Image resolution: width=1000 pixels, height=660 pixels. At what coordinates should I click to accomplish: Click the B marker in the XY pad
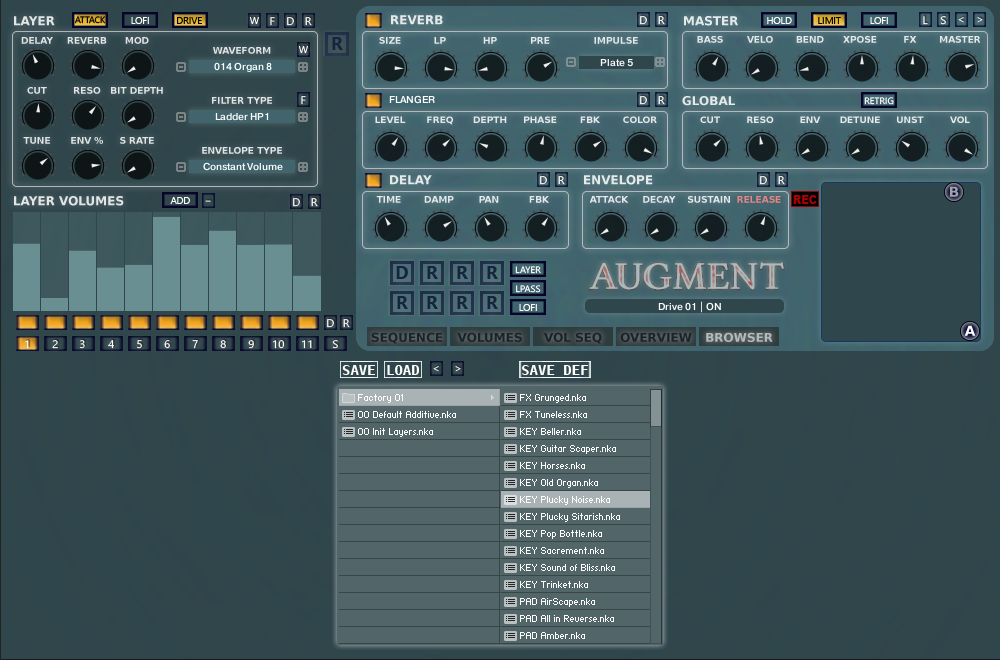click(x=954, y=192)
